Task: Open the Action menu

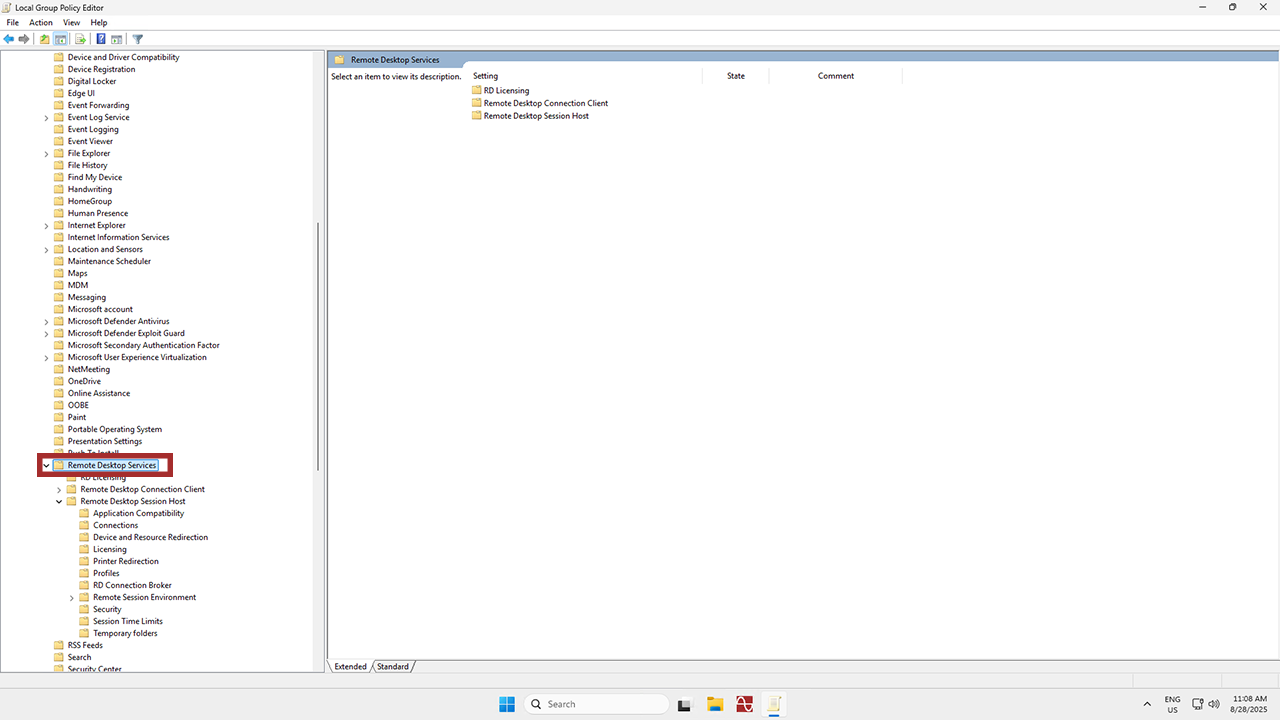Action: click(41, 22)
